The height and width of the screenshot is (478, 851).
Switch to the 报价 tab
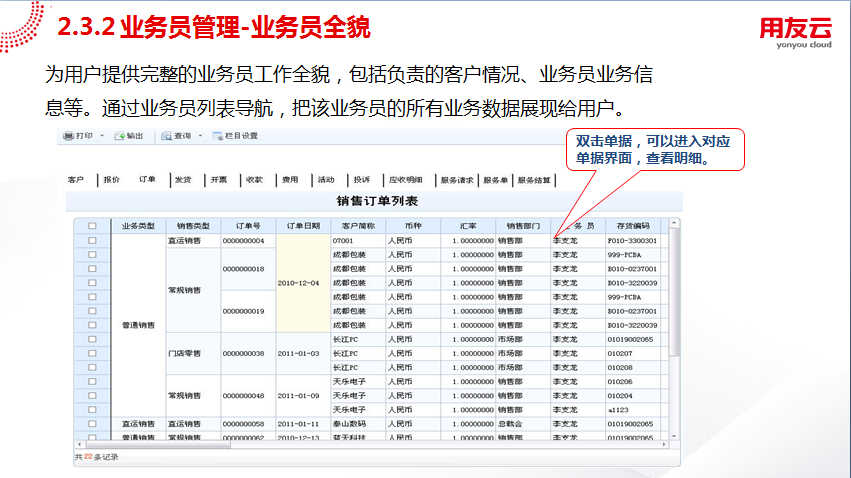coord(111,180)
